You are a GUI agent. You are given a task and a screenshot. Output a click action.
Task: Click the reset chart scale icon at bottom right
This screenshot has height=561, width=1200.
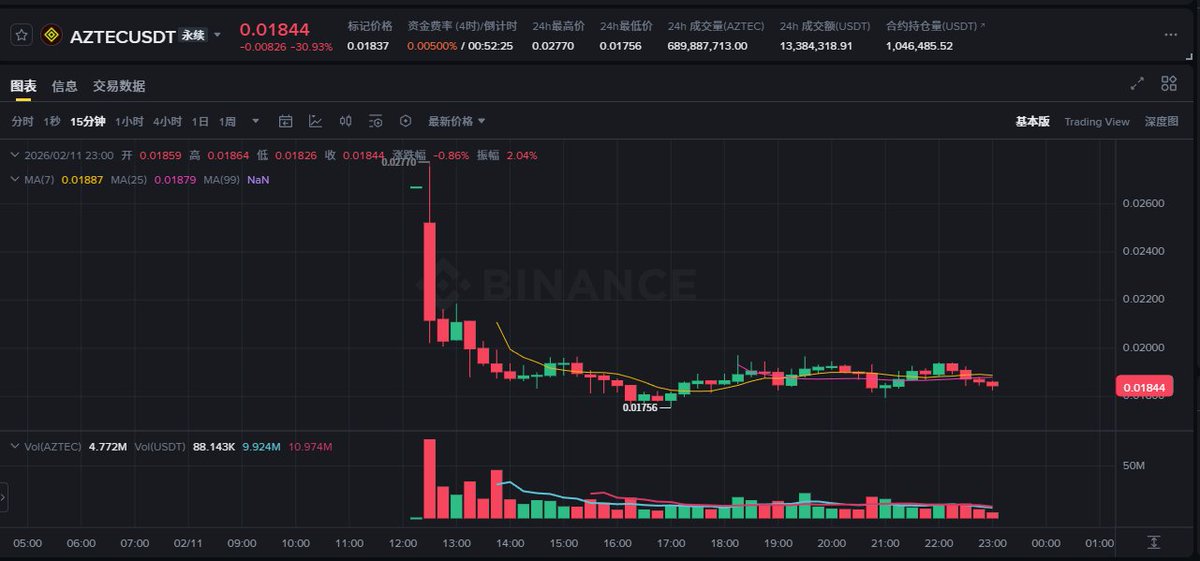pos(1154,542)
